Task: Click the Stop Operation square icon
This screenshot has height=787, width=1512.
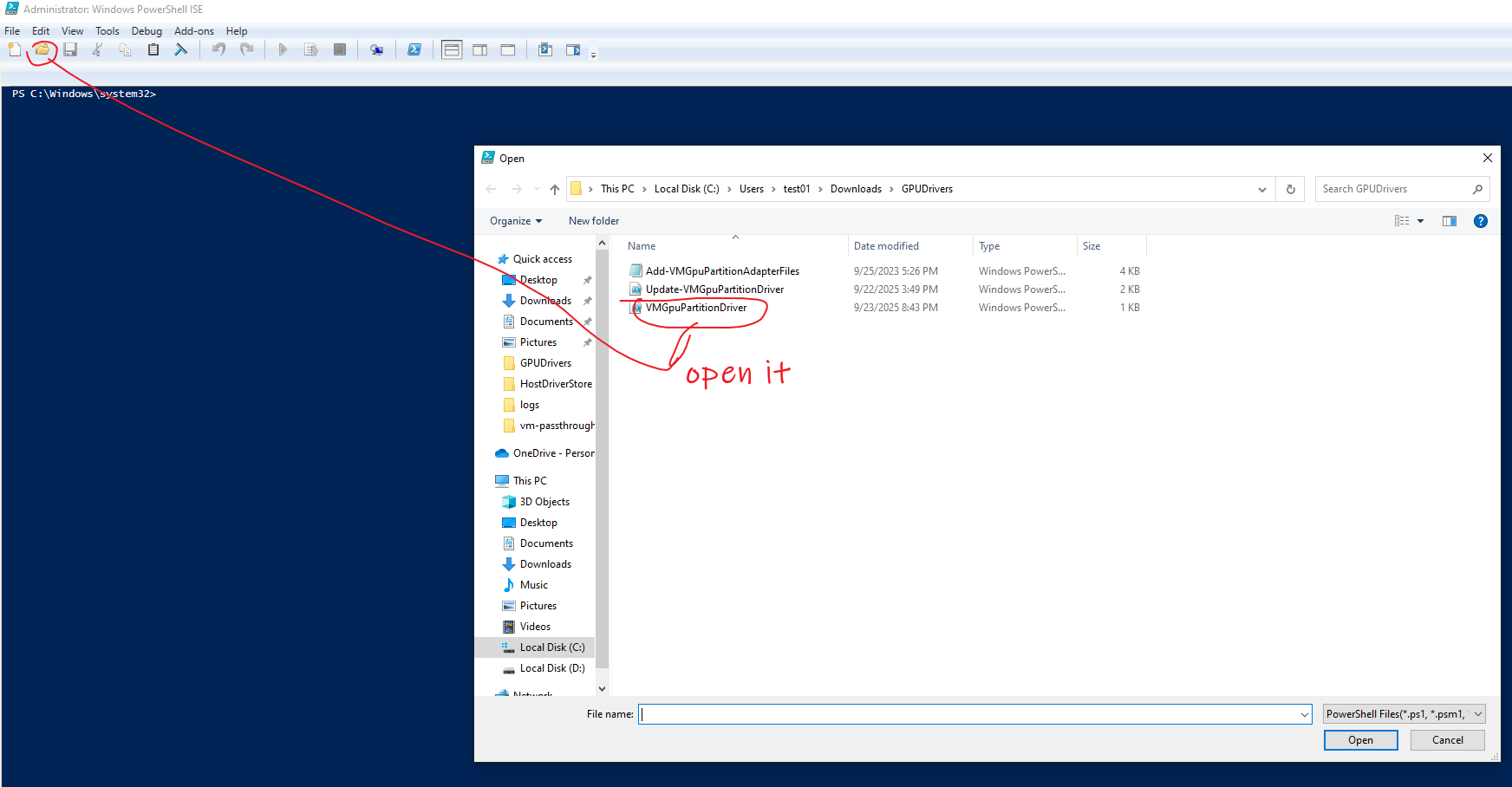Action: click(x=340, y=49)
